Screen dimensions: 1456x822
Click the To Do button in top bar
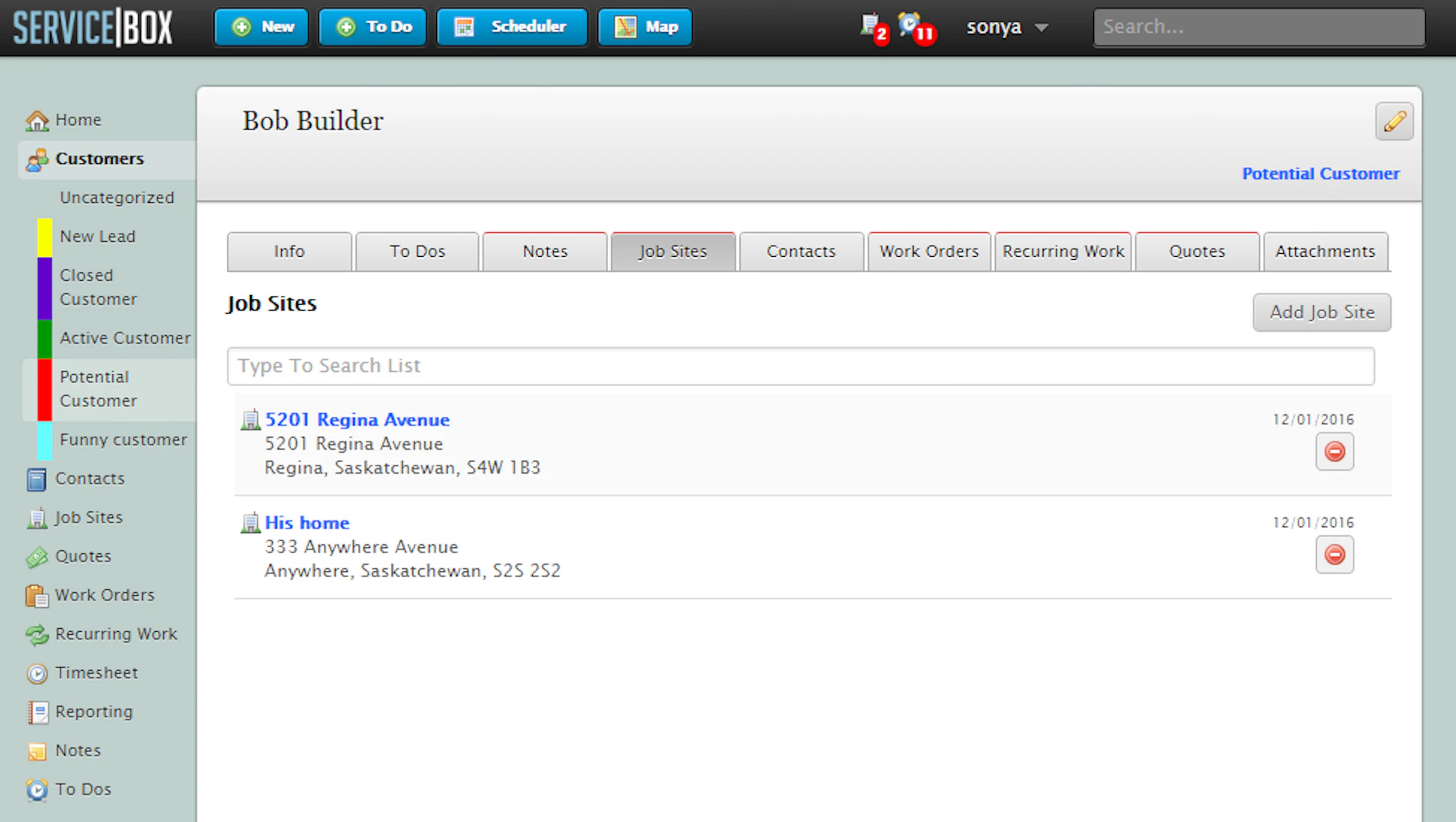373,27
